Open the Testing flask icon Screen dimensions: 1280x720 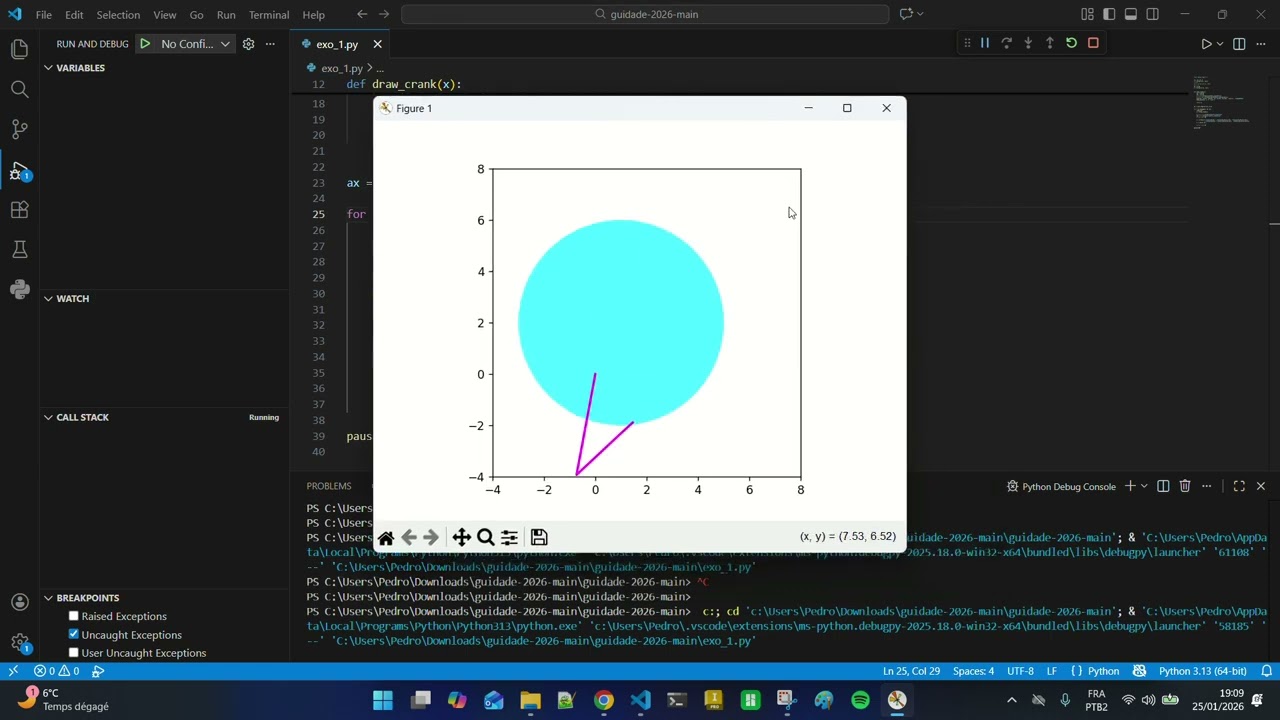coord(19,249)
